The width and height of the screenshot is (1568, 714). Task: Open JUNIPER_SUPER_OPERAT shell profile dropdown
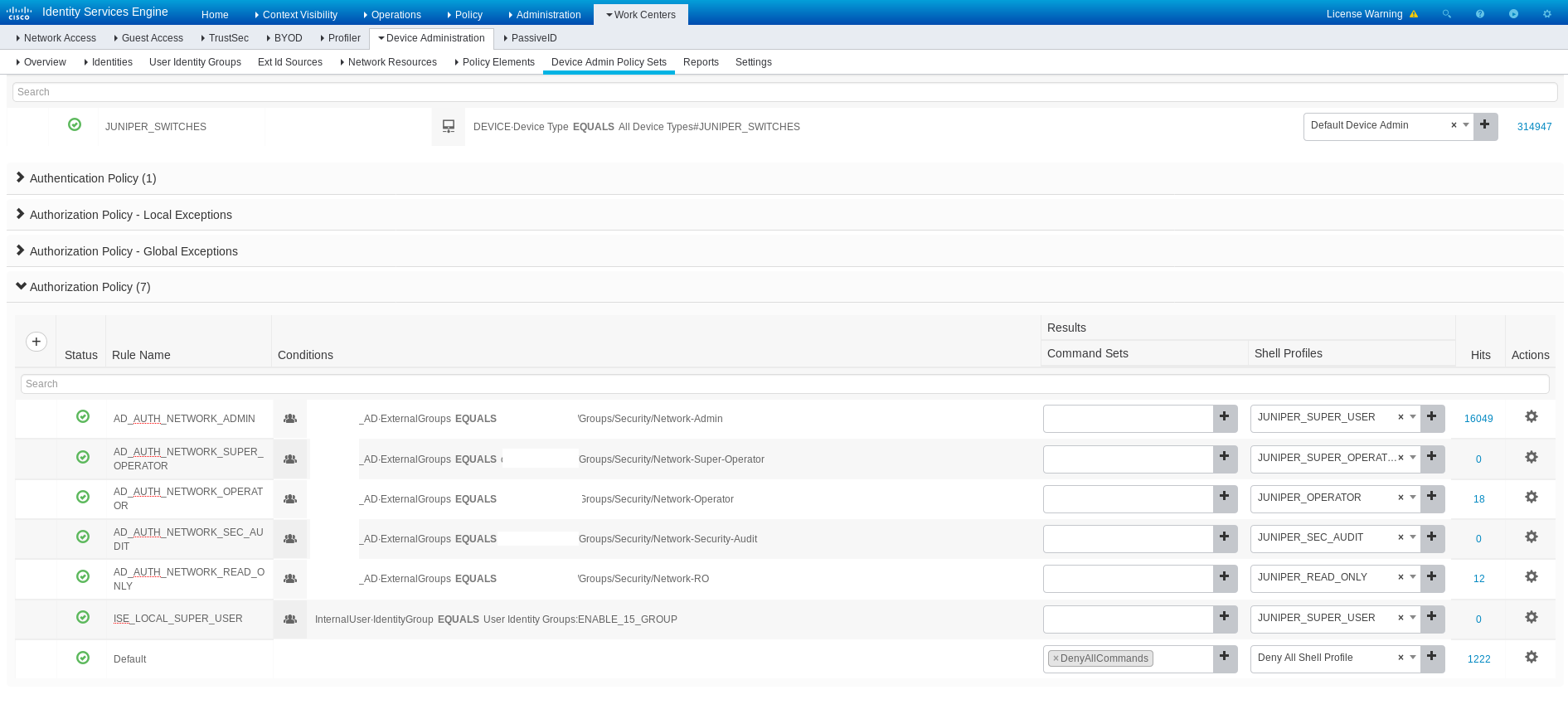1413,458
